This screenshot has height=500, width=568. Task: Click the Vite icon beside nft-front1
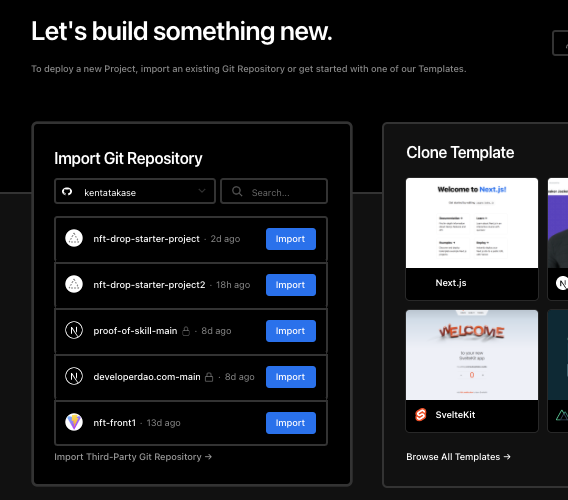coord(74,422)
